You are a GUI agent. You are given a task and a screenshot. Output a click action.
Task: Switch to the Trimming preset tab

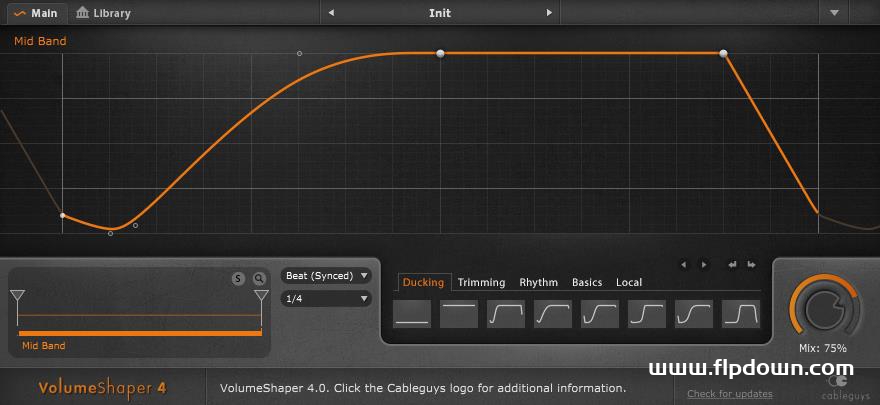(x=482, y=283)
